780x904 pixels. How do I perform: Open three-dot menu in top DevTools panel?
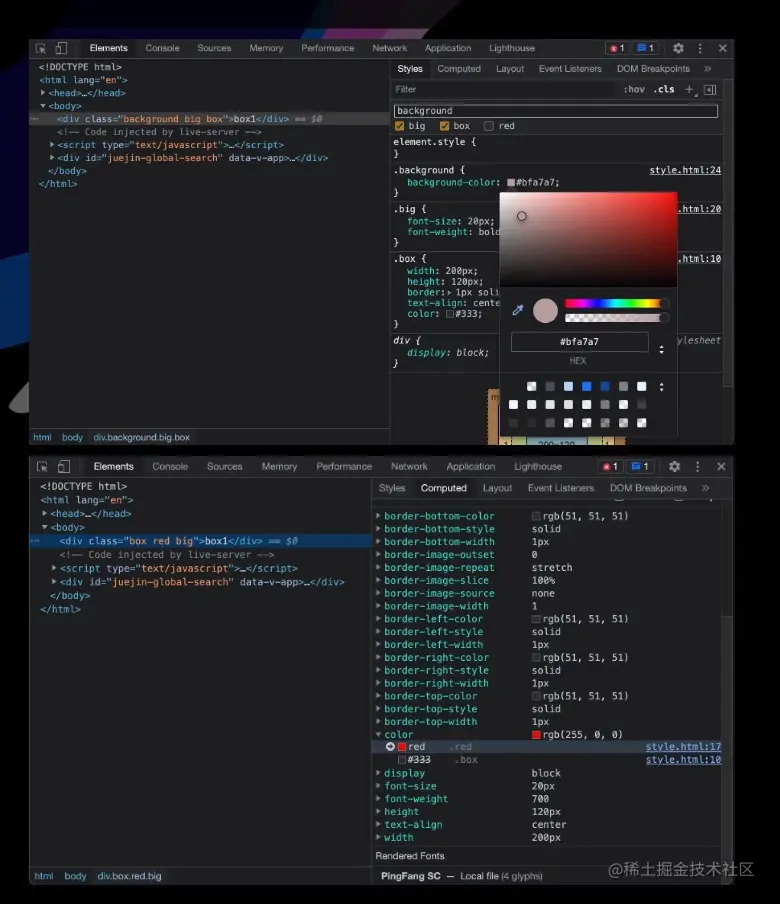tap(700, 48)
